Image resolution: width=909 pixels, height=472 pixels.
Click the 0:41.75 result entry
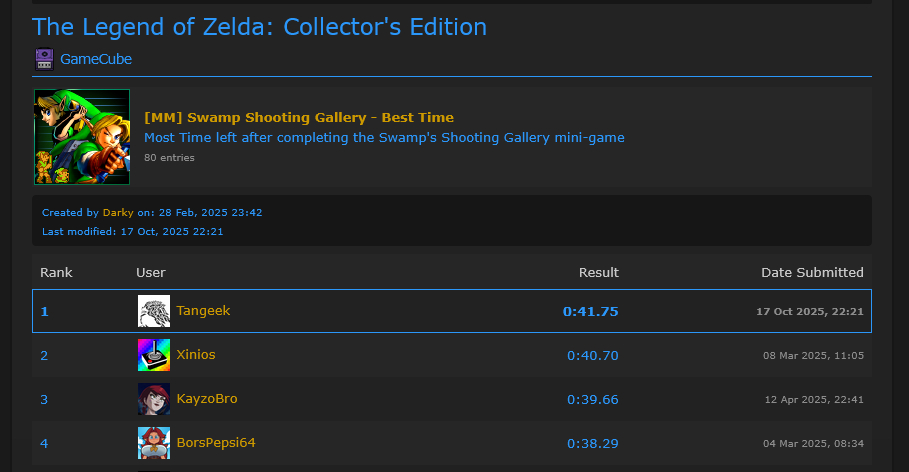[590, 311]
